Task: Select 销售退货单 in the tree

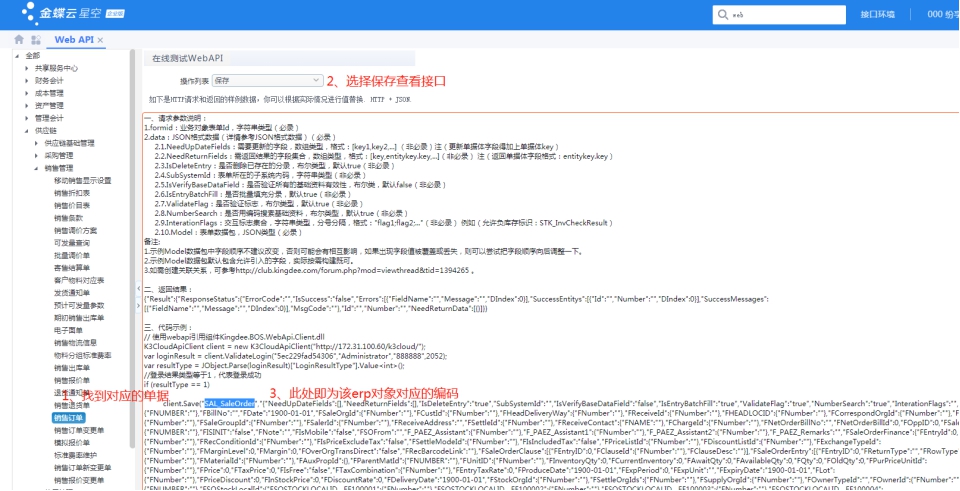Action: tap(72, 405)
